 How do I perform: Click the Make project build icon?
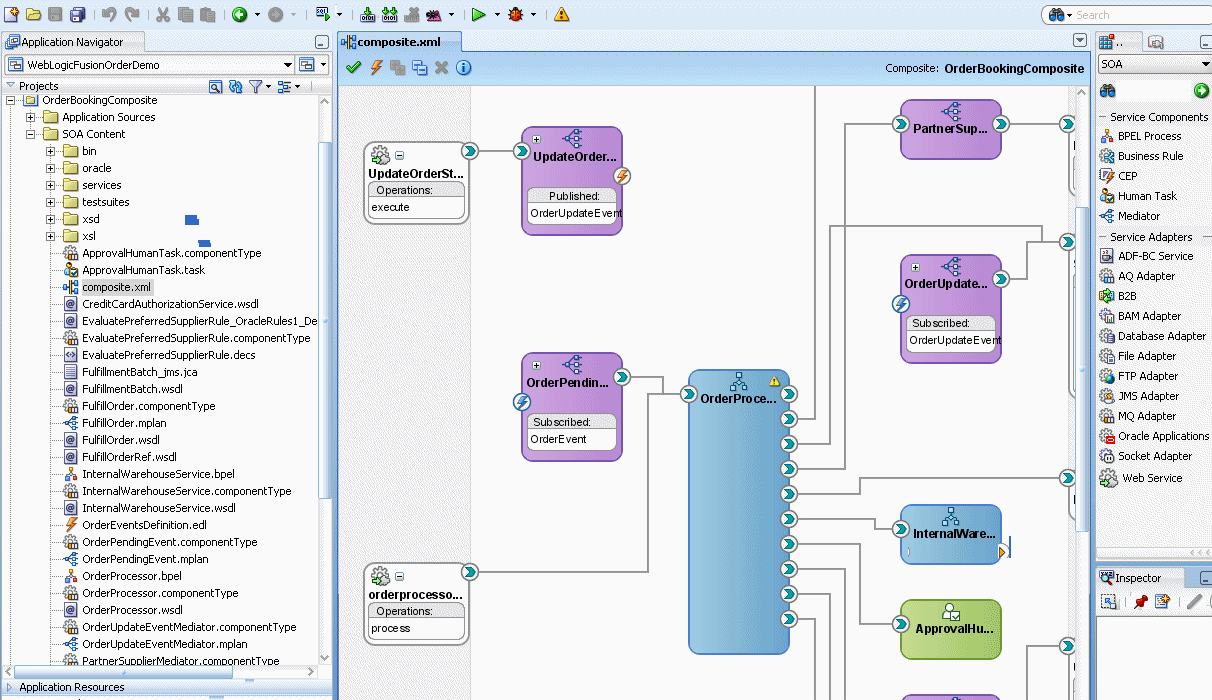click(367, 15)
